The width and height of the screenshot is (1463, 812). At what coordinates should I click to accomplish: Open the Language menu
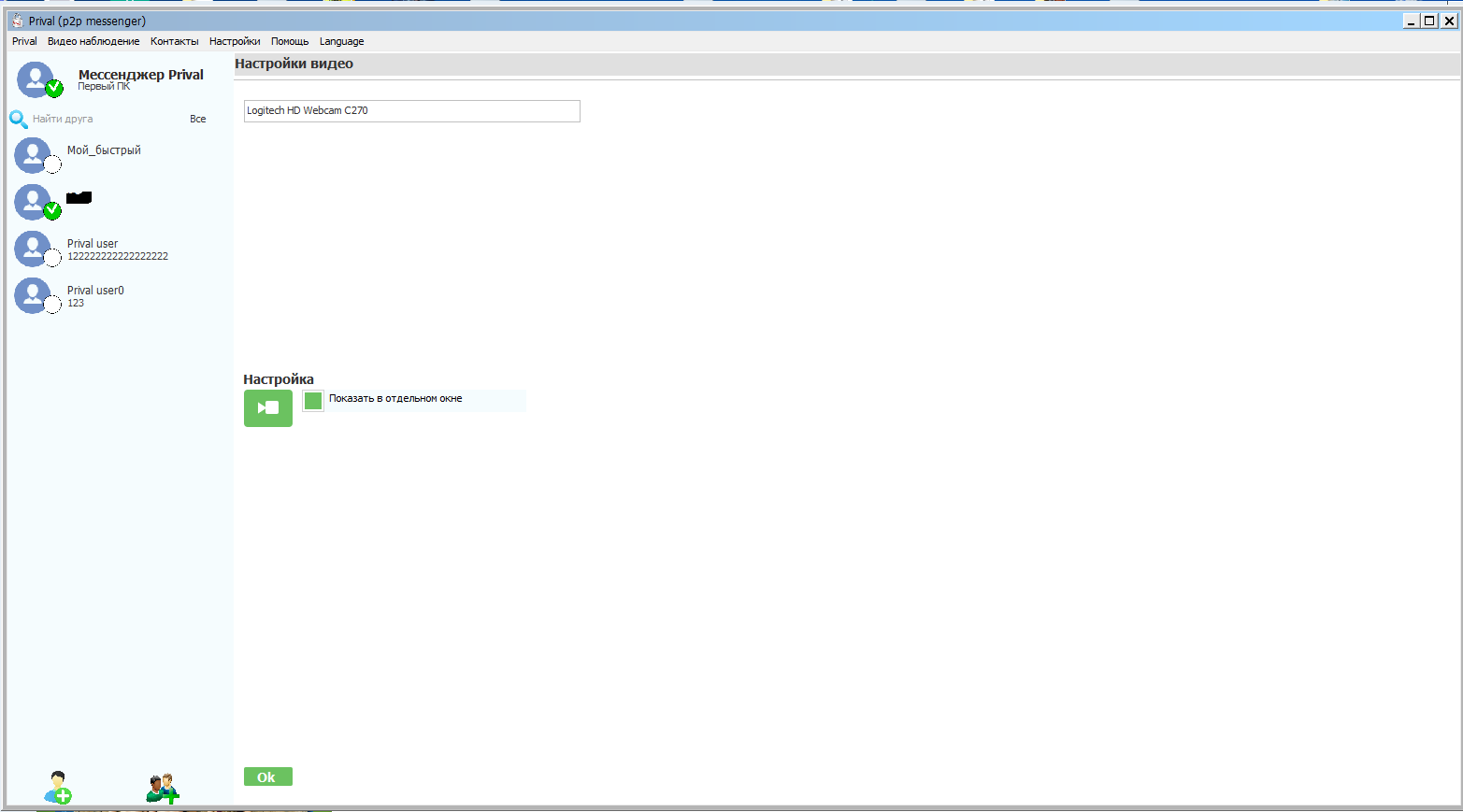pos(341,41)
